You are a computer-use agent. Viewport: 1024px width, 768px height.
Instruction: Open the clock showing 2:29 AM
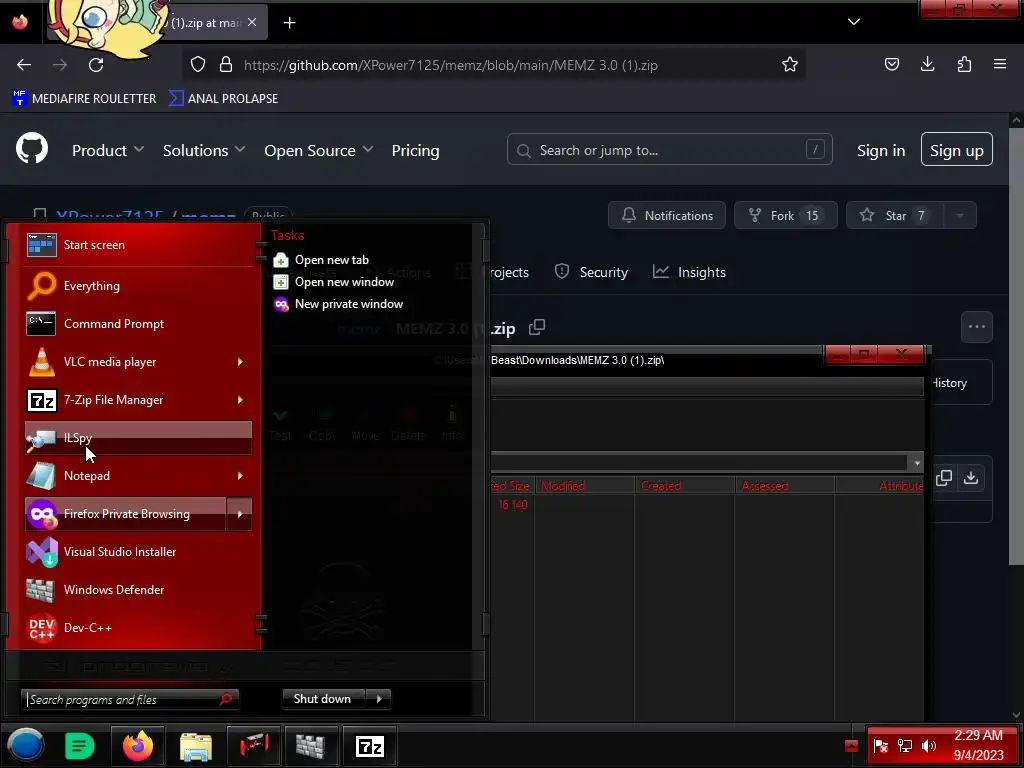978,745
